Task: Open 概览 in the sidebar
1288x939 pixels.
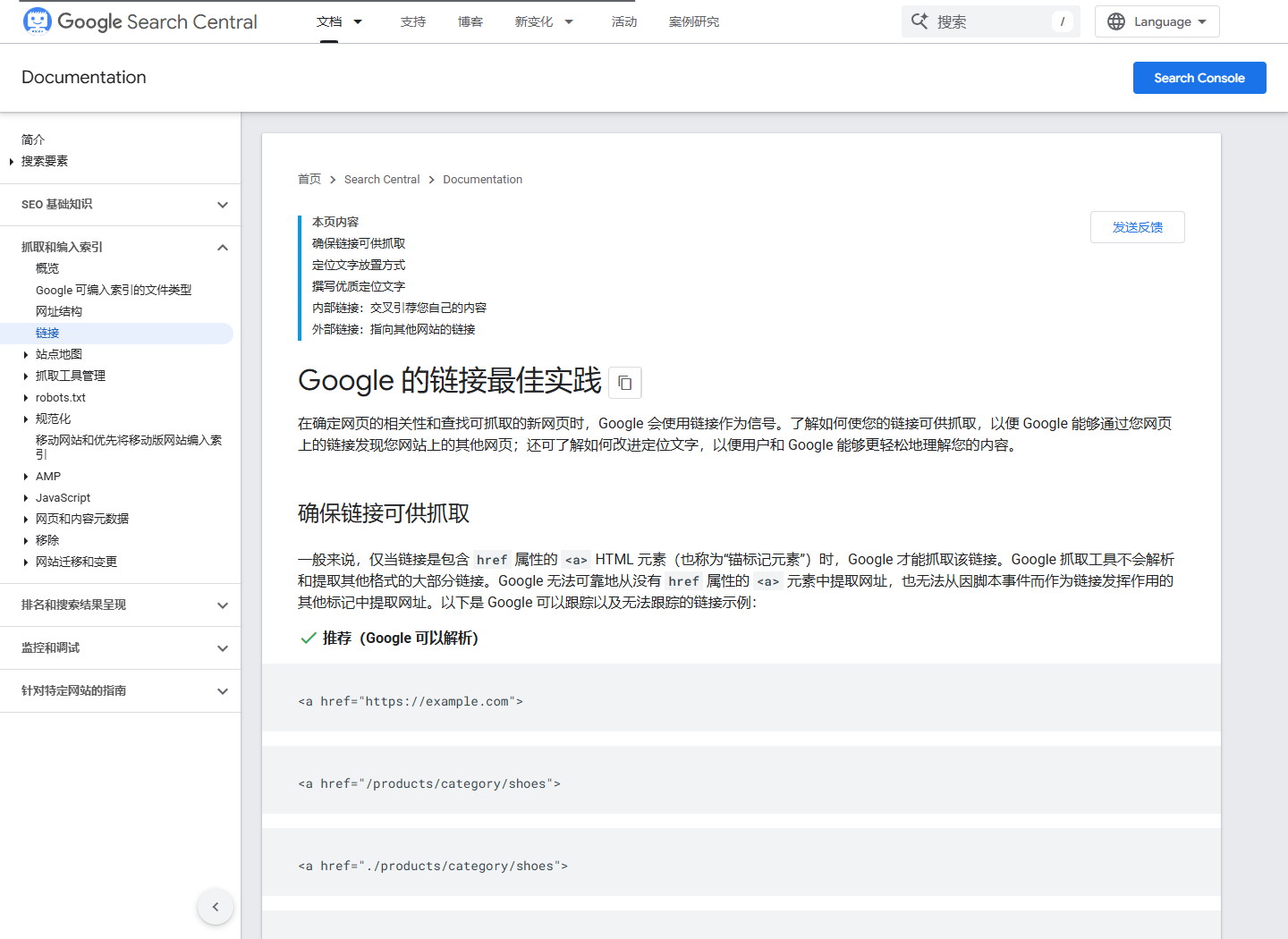Action: click(47, 268)
